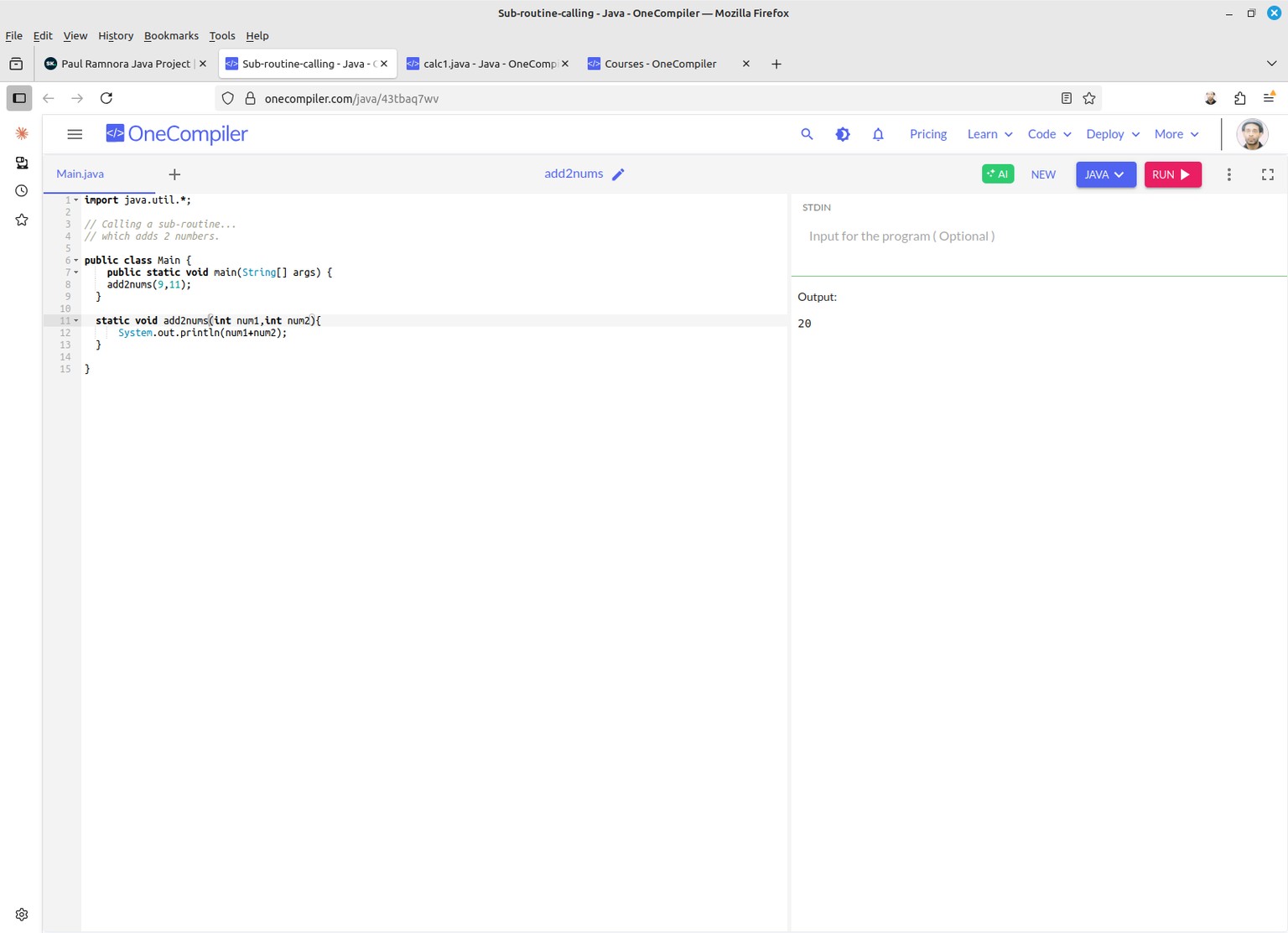Open sidebar AI chatbot icon
This screenshot has width=1288, height=933.
click(x=22, y=133)
